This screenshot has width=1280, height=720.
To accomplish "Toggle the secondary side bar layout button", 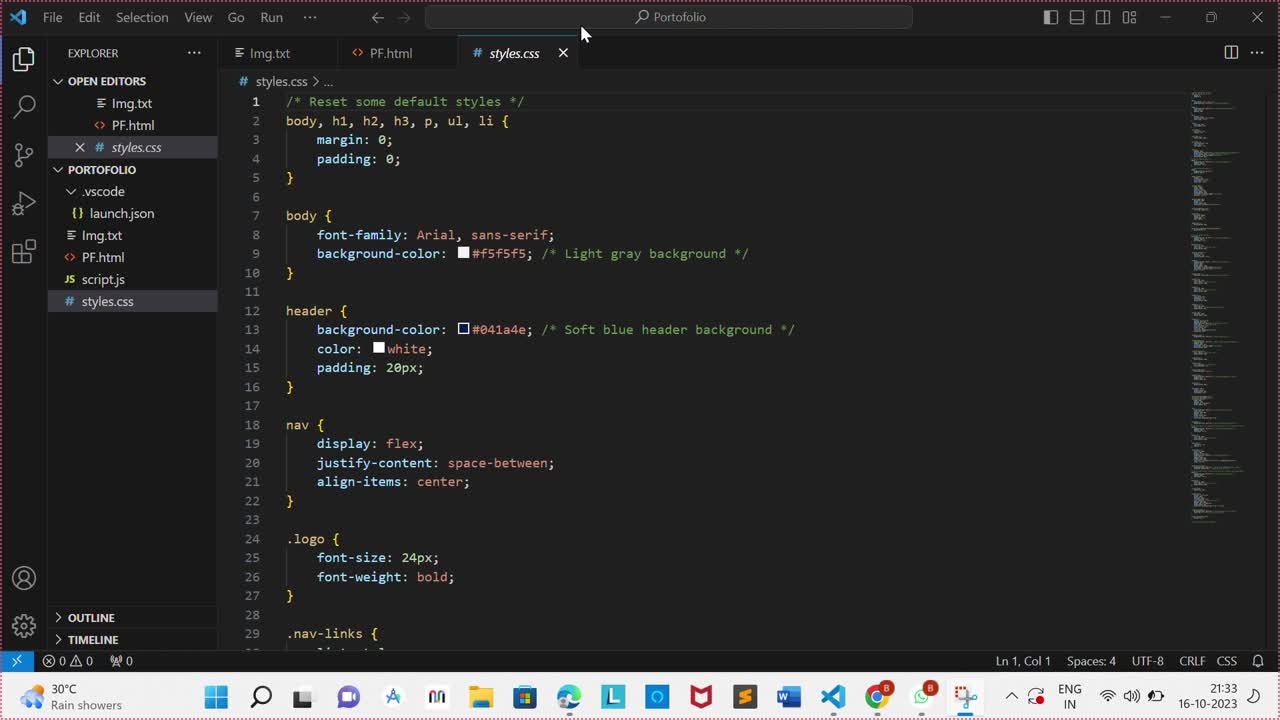I will pyautogui.click(x=1103, y=17).
